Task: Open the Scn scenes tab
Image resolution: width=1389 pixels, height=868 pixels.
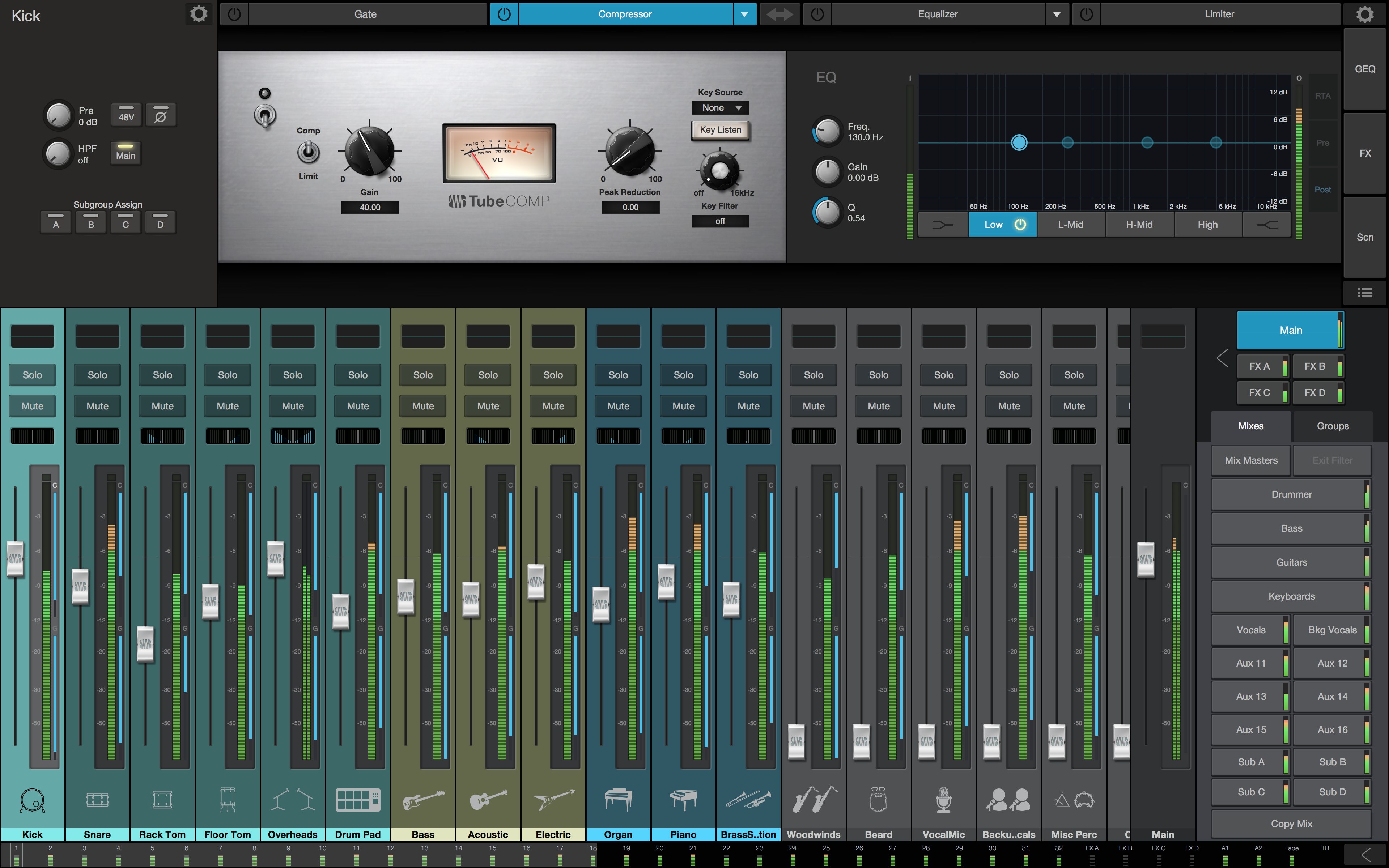Action: [1365, 237]
